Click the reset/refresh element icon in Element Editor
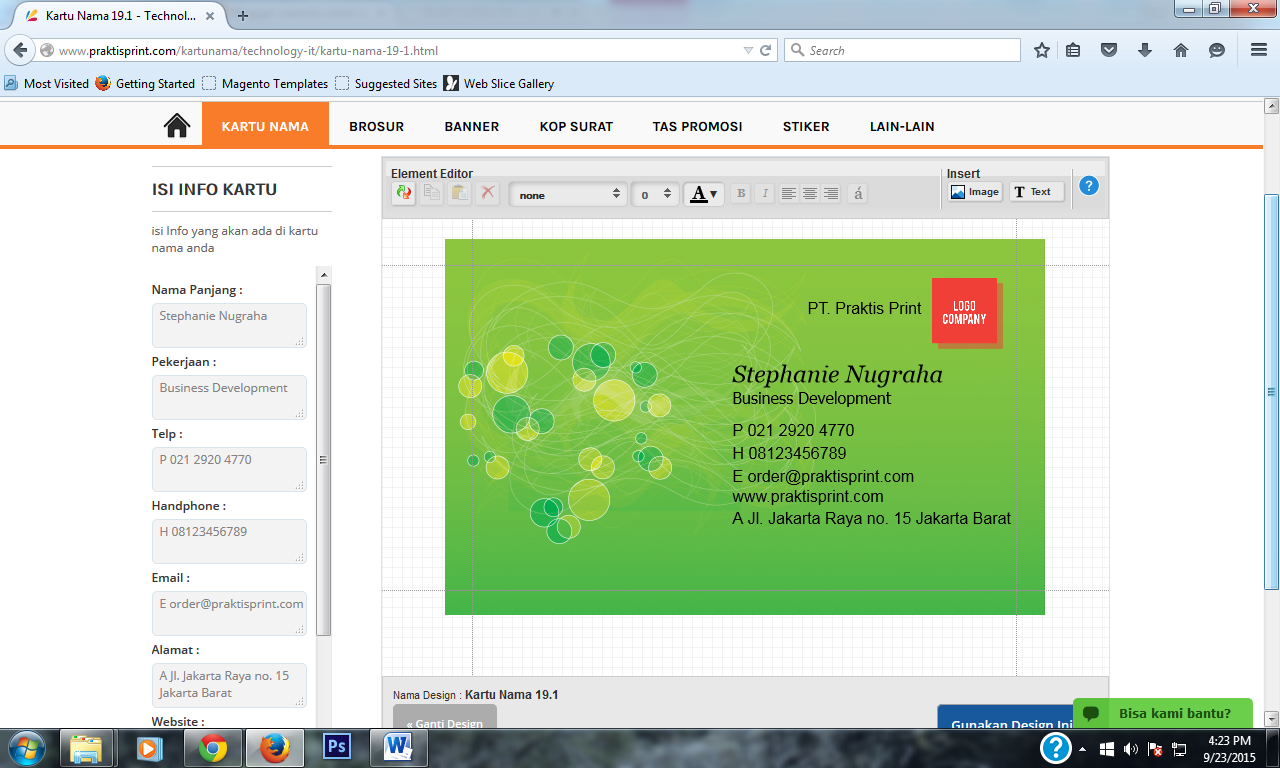Screen dimensions: 1280x768 (404, 193)
